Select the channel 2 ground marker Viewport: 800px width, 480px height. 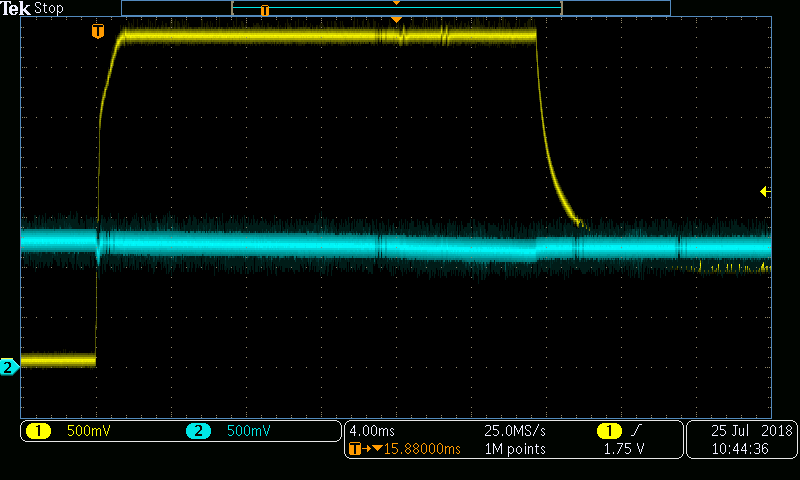pos(9,367)
